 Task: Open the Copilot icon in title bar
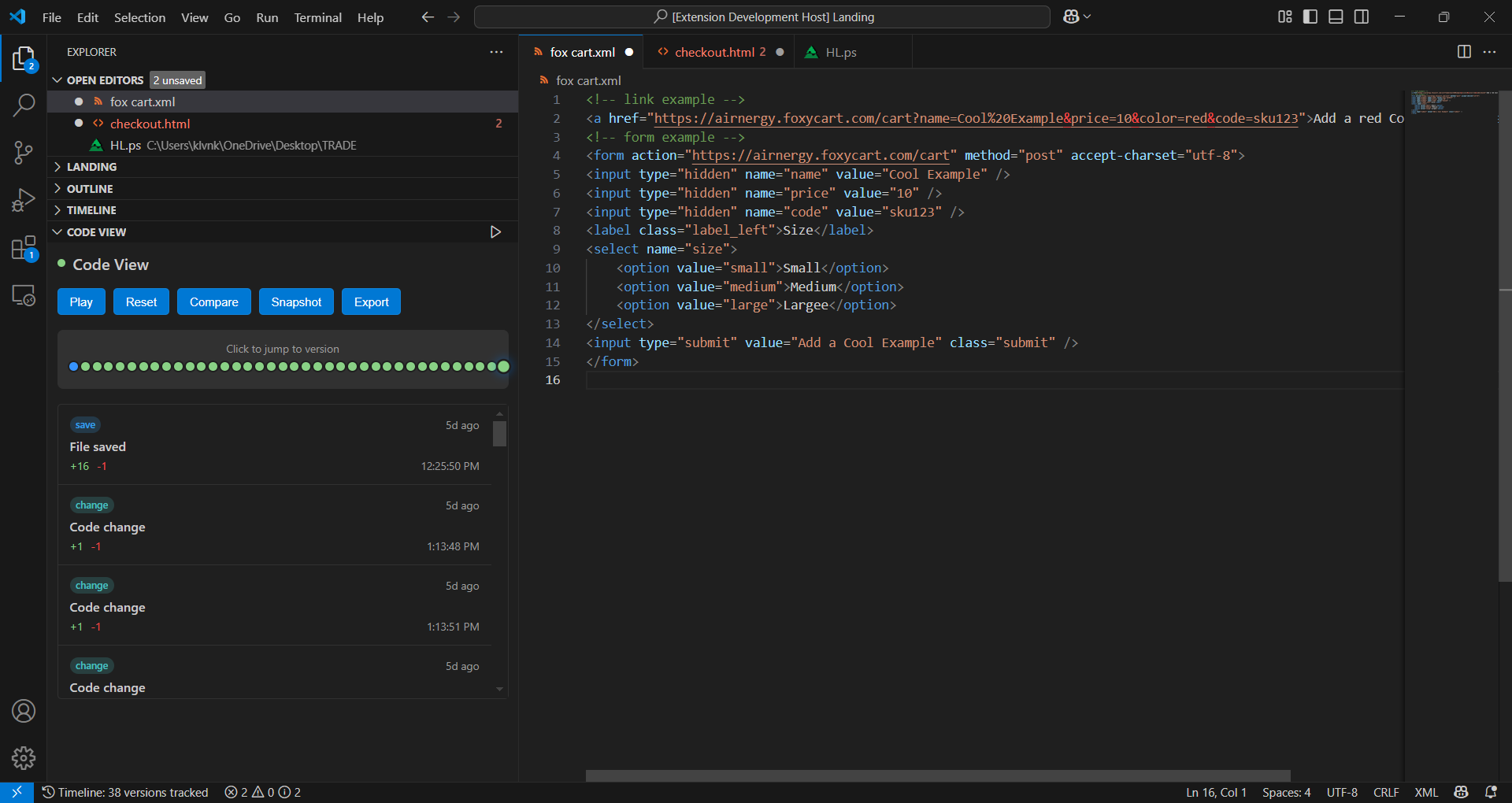[1071, 17]
